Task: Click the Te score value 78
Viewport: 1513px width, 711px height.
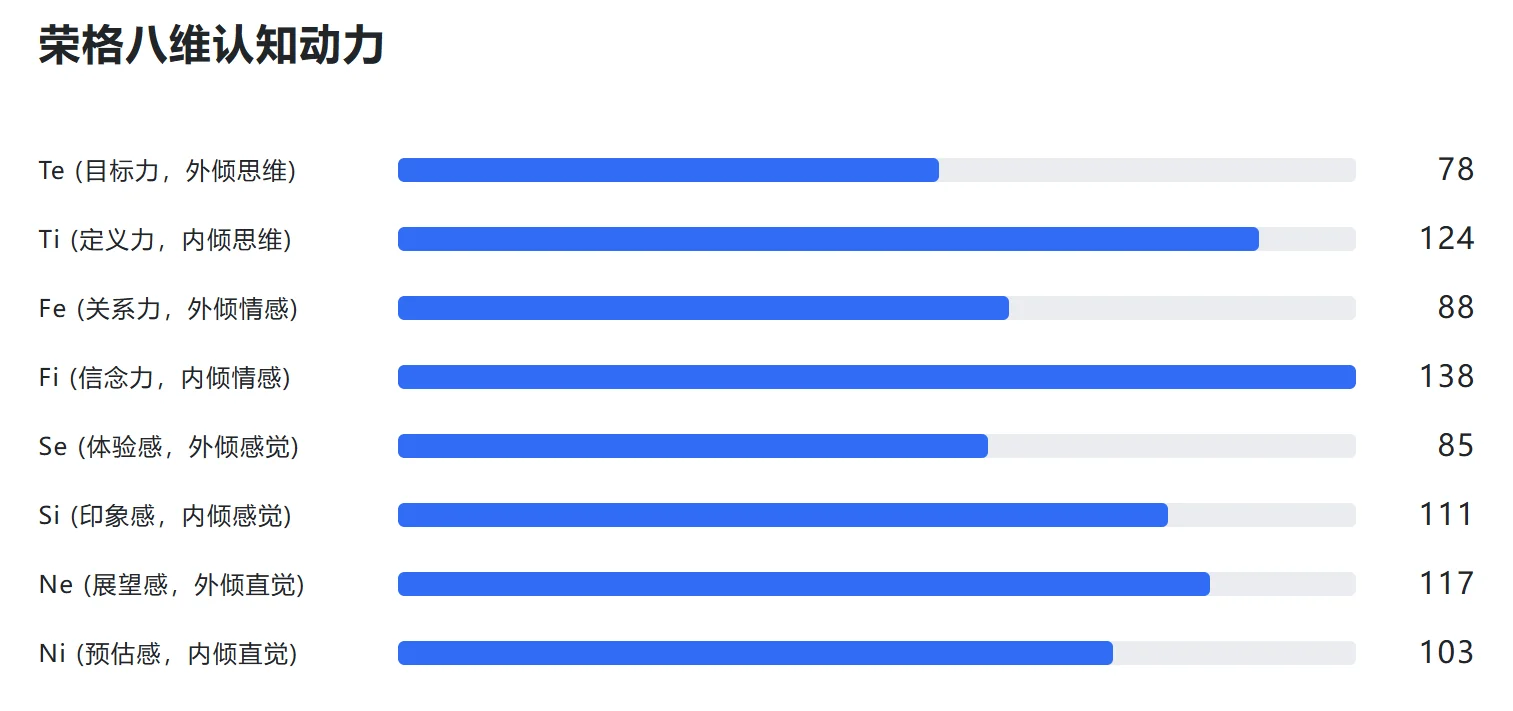Action: (1456, 170)
